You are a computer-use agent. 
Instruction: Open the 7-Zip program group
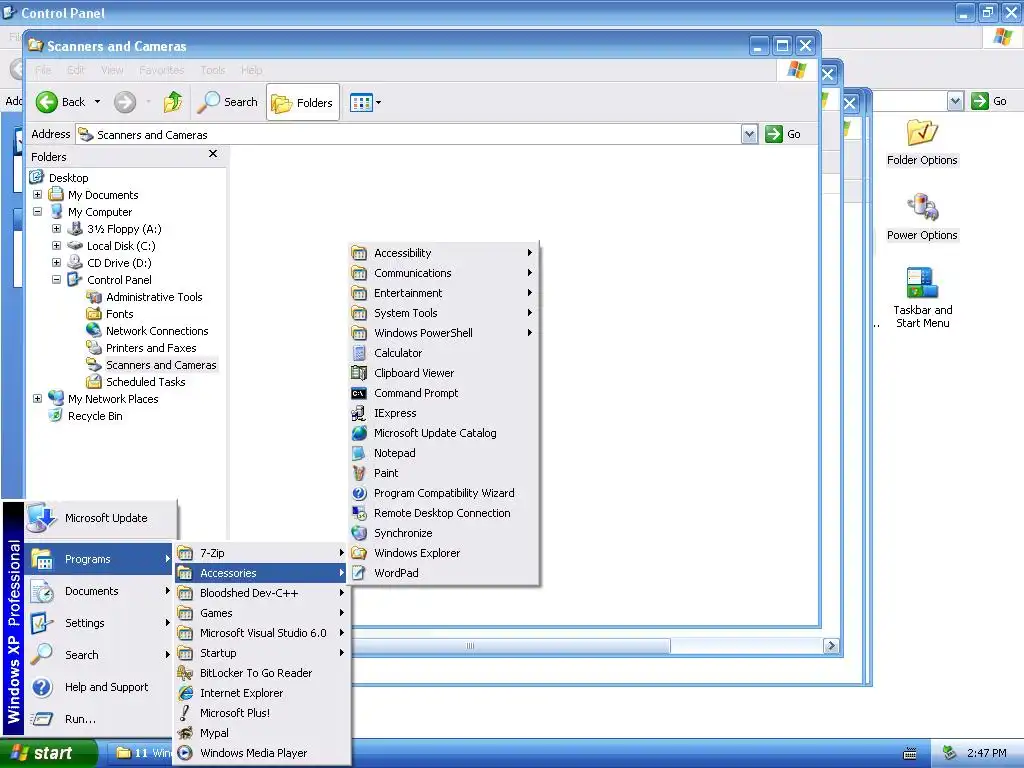tap(261, 553)
